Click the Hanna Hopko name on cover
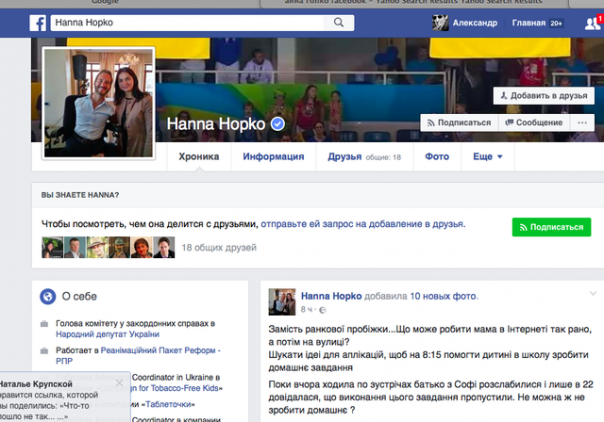Viewport: 604px width, 422px height. coord(216,124)
